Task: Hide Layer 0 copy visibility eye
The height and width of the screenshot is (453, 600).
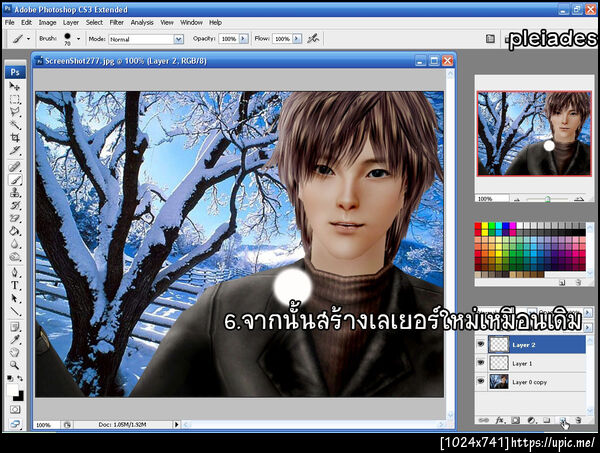Action: tap(481, 381)
